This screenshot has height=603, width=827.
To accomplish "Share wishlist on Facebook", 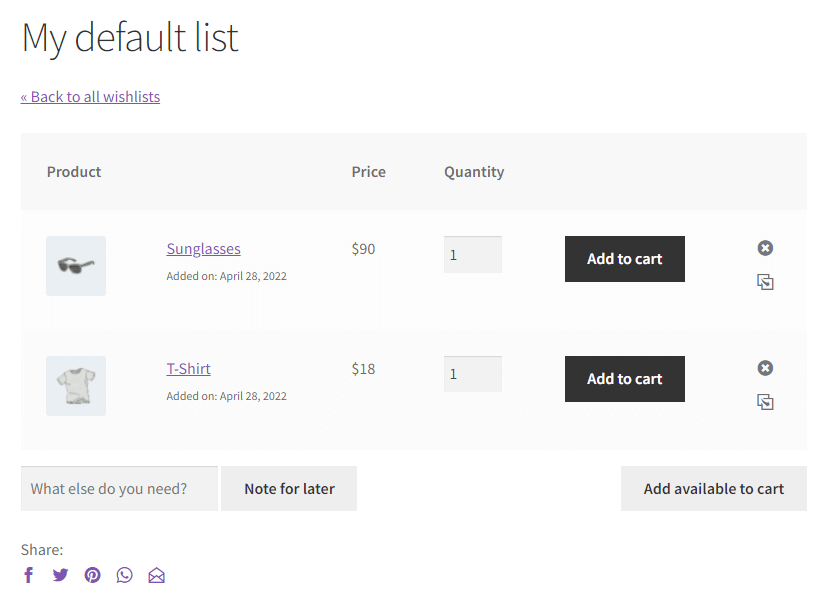I will tap(29, 575).
